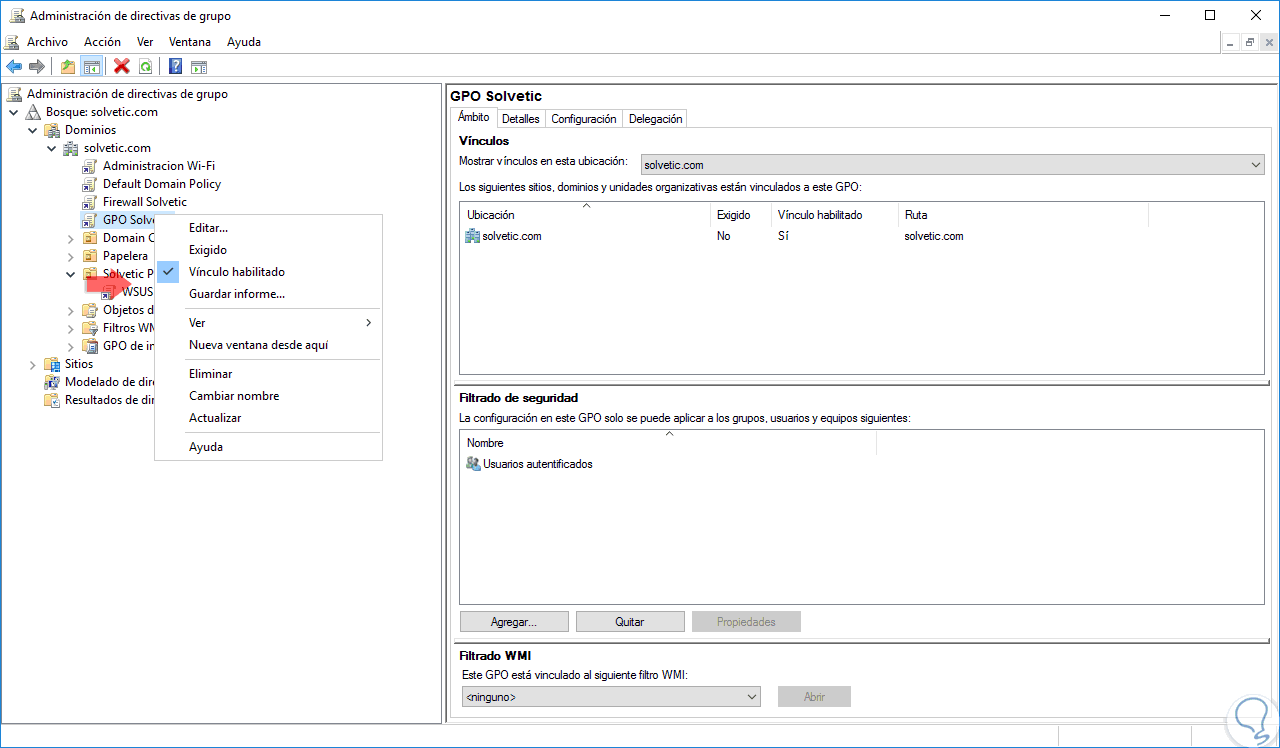The width and height of the screenshot is (1280, 748).
Task: Click the Abrir button for WMI filter
Action: tap(814, 697)
